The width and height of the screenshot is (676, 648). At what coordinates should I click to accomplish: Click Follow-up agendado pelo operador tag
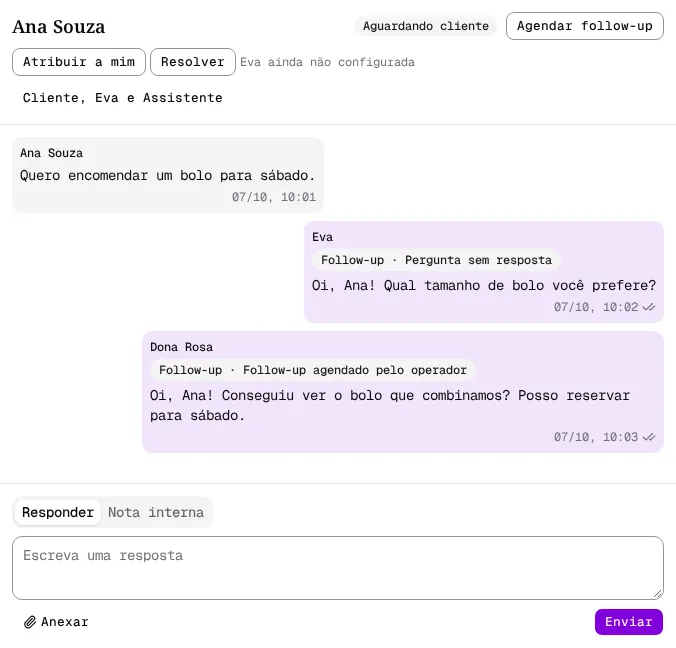[x=313, y=370]
